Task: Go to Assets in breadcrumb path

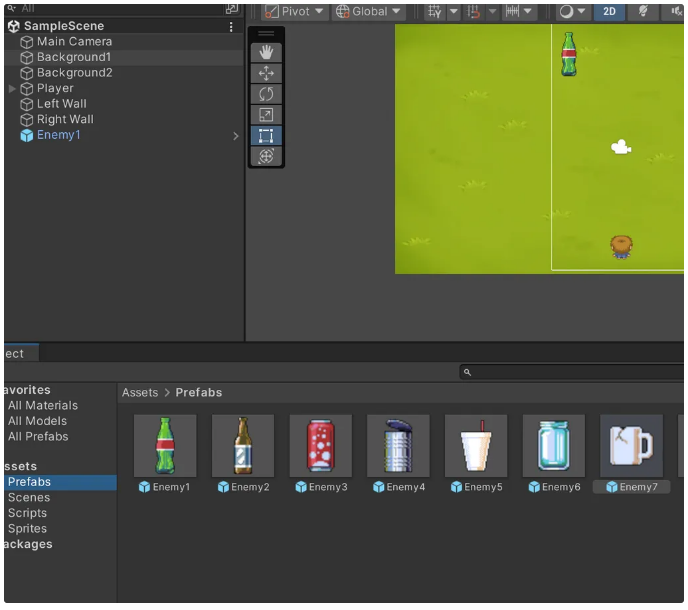Action: tap(140, 393)
